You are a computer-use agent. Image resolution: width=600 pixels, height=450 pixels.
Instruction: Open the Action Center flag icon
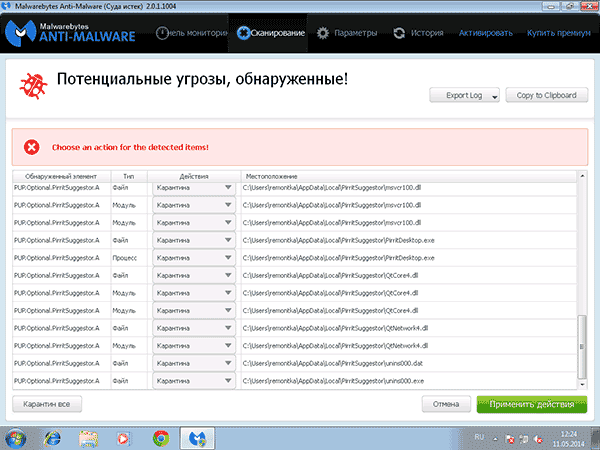510,439
